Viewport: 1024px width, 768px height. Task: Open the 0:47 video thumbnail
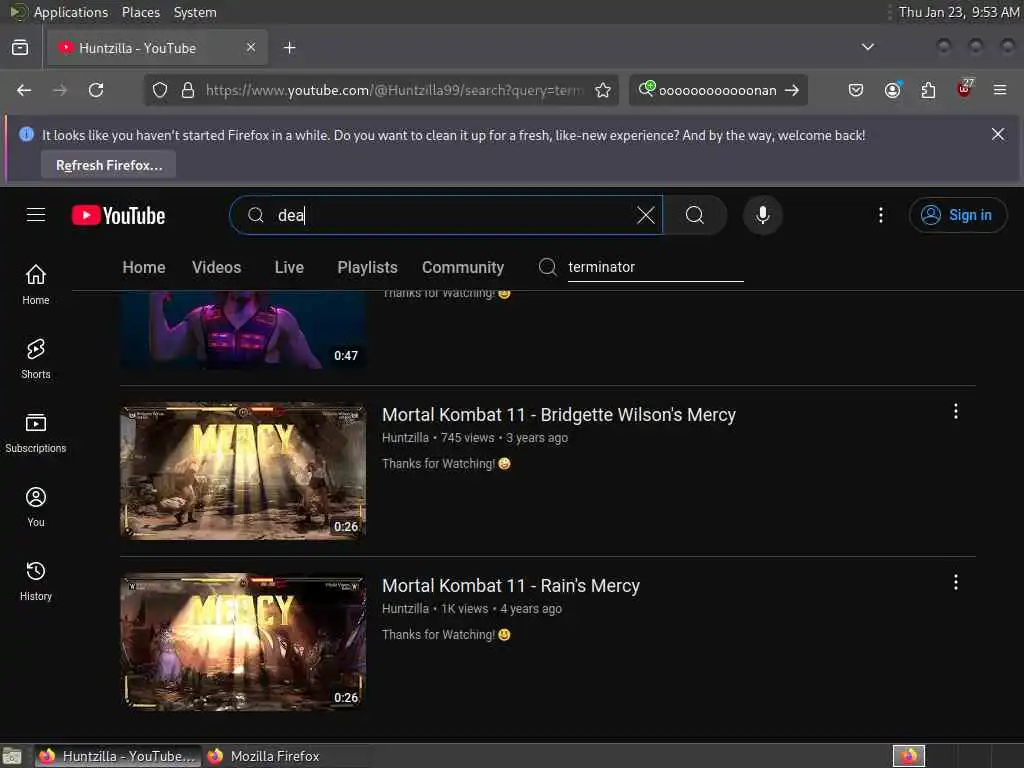[x=243, y=330]
